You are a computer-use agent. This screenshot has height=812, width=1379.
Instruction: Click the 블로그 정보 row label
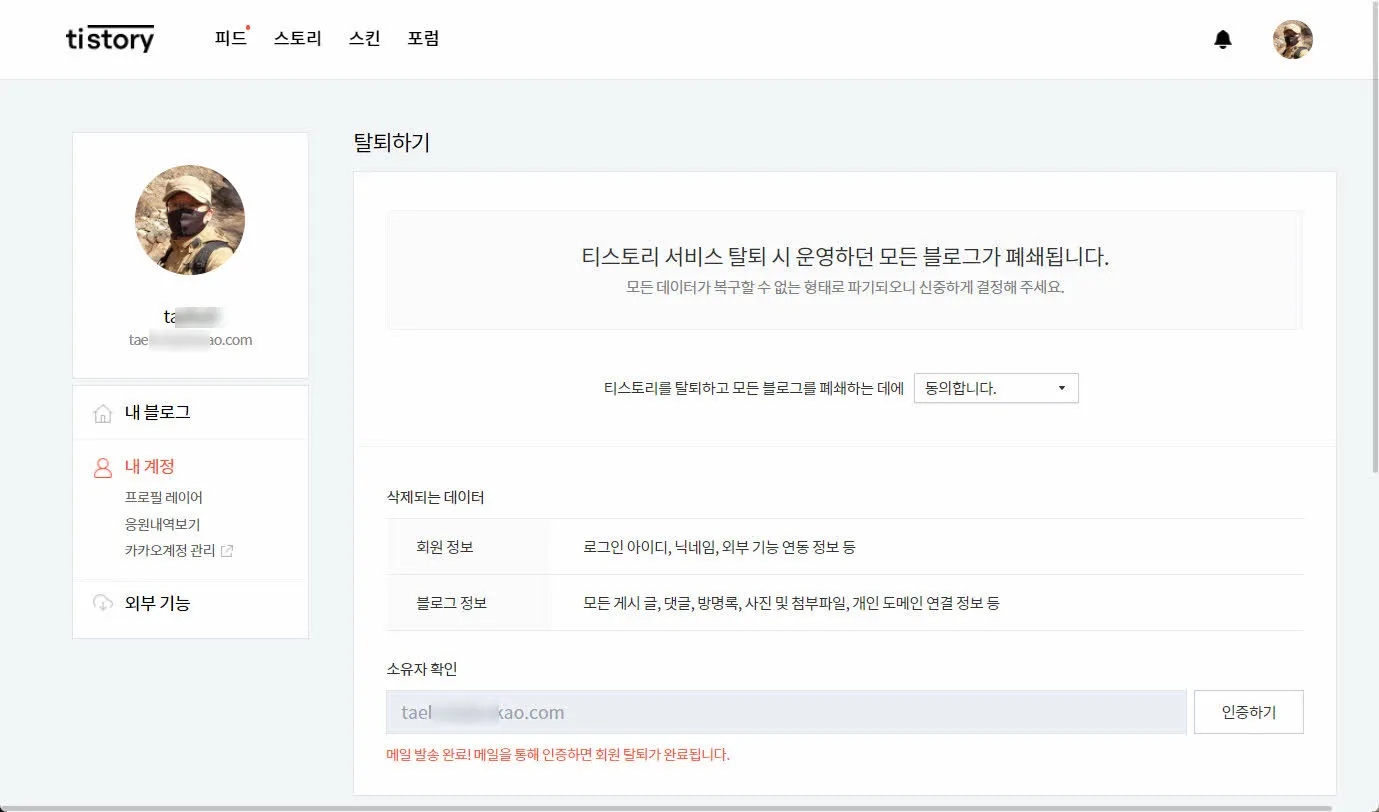tap(451, 603)
